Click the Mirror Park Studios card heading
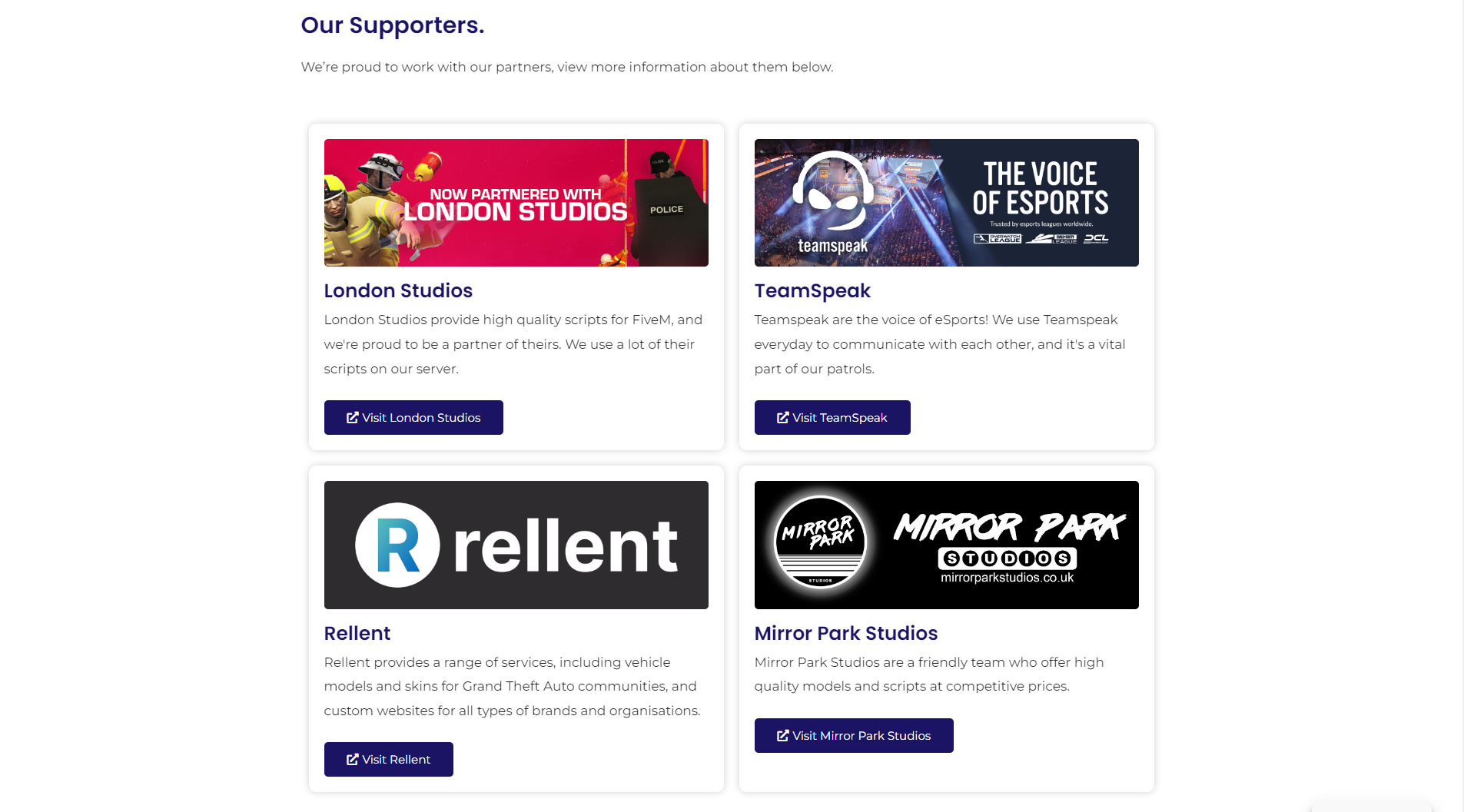1464x812 pixels. [845, 634]
